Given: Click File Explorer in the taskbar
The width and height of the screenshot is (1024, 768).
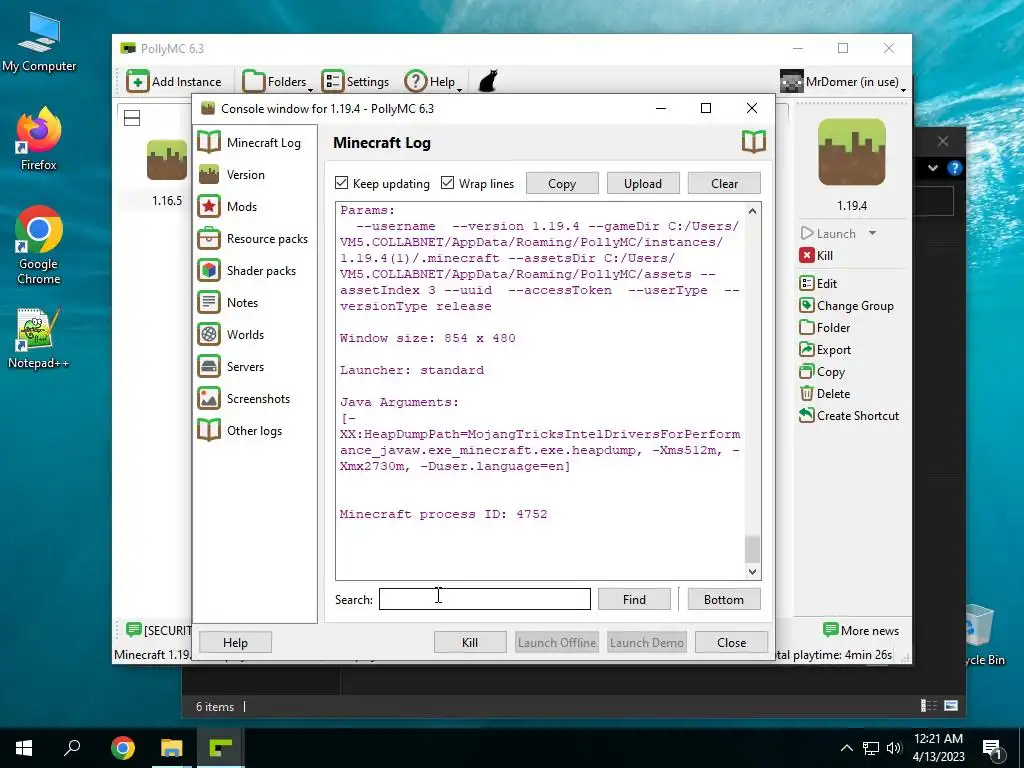Looking at the screenshot, I should click(x=172, y=748).
